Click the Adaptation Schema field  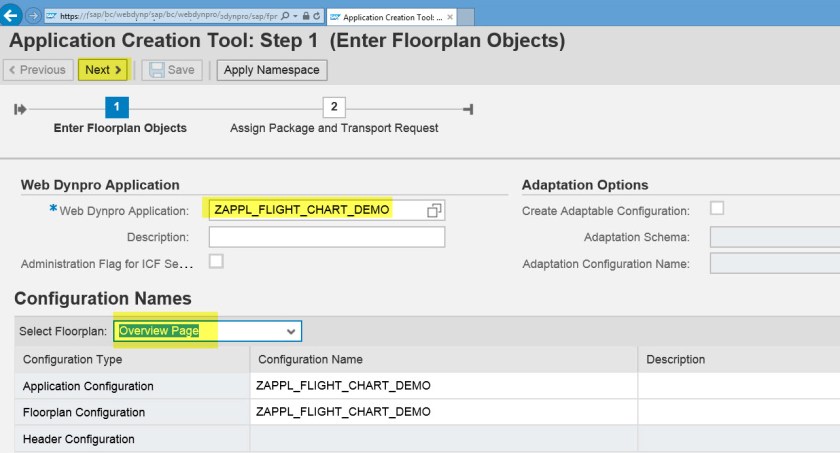pyautogui.click(x=775, y=237)
